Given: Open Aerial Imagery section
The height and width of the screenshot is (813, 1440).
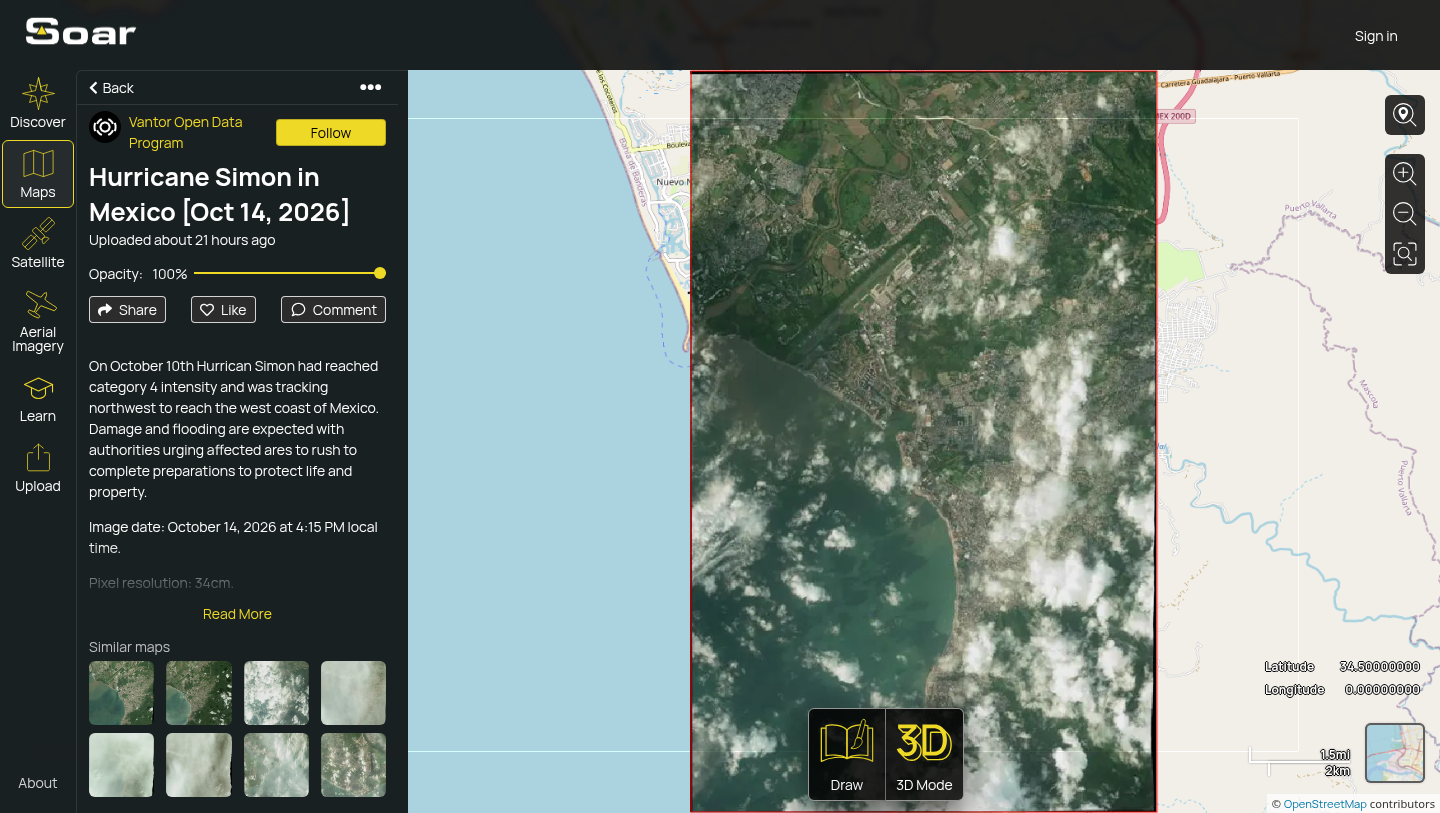Looking at the screenshot, I should [x=38, y=321].
